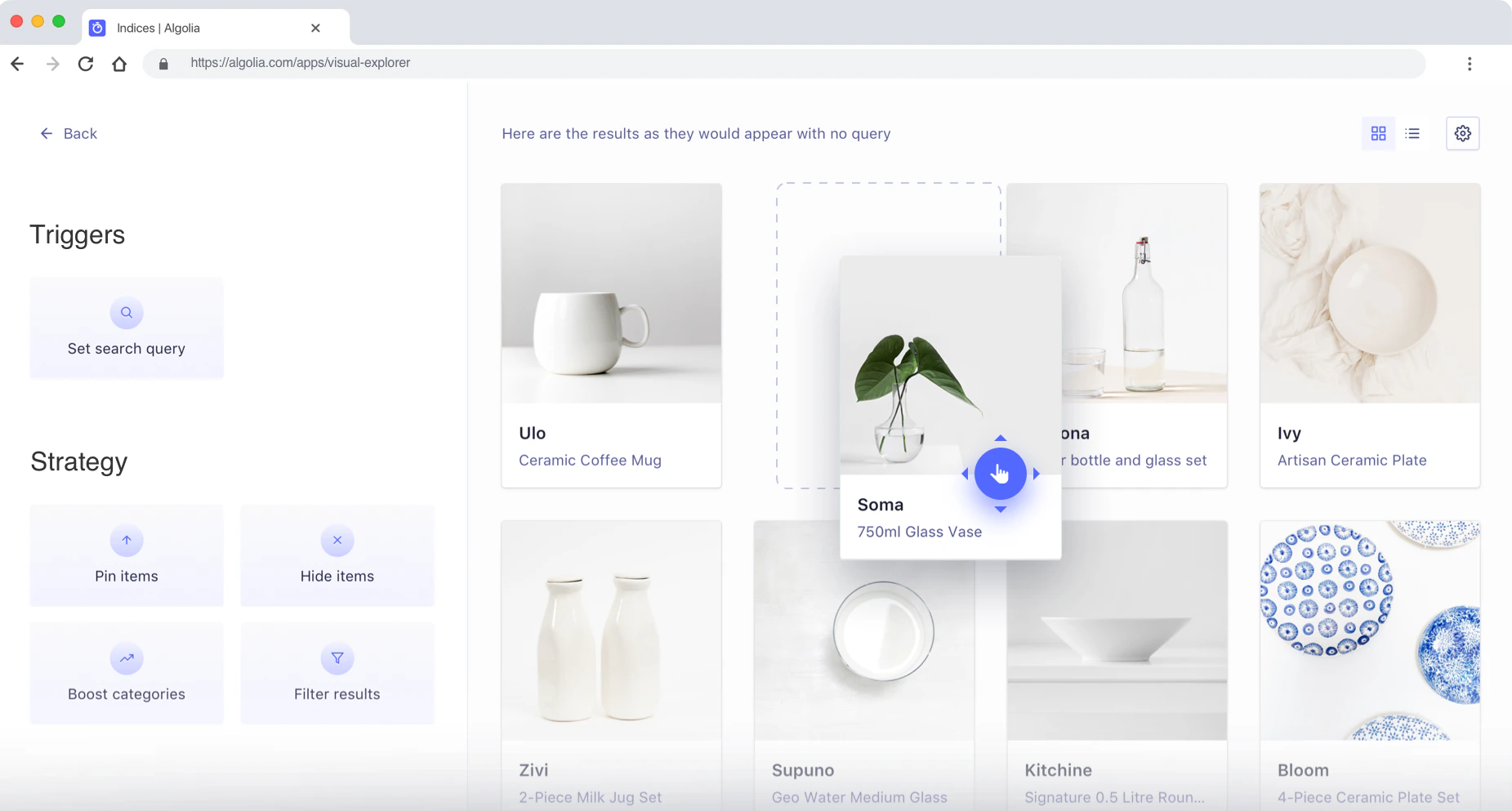Click the no query results heading text
This screenshot has height=811, width=1512.
click(x=696, y=133)
